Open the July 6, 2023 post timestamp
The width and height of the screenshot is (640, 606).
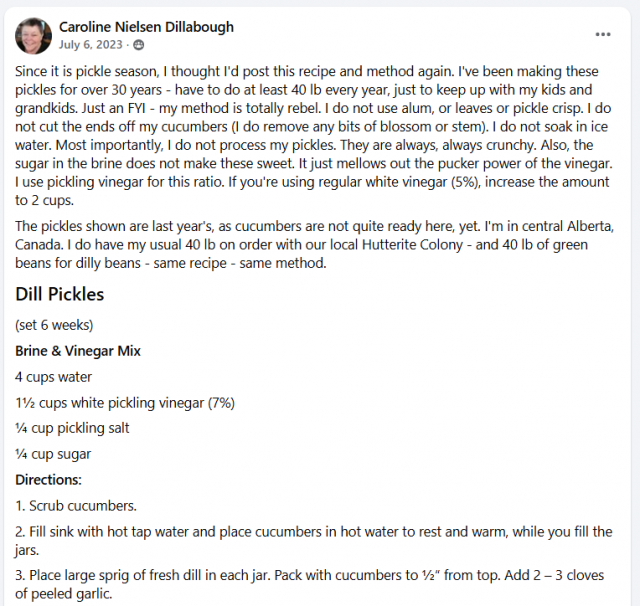(91, 44)
